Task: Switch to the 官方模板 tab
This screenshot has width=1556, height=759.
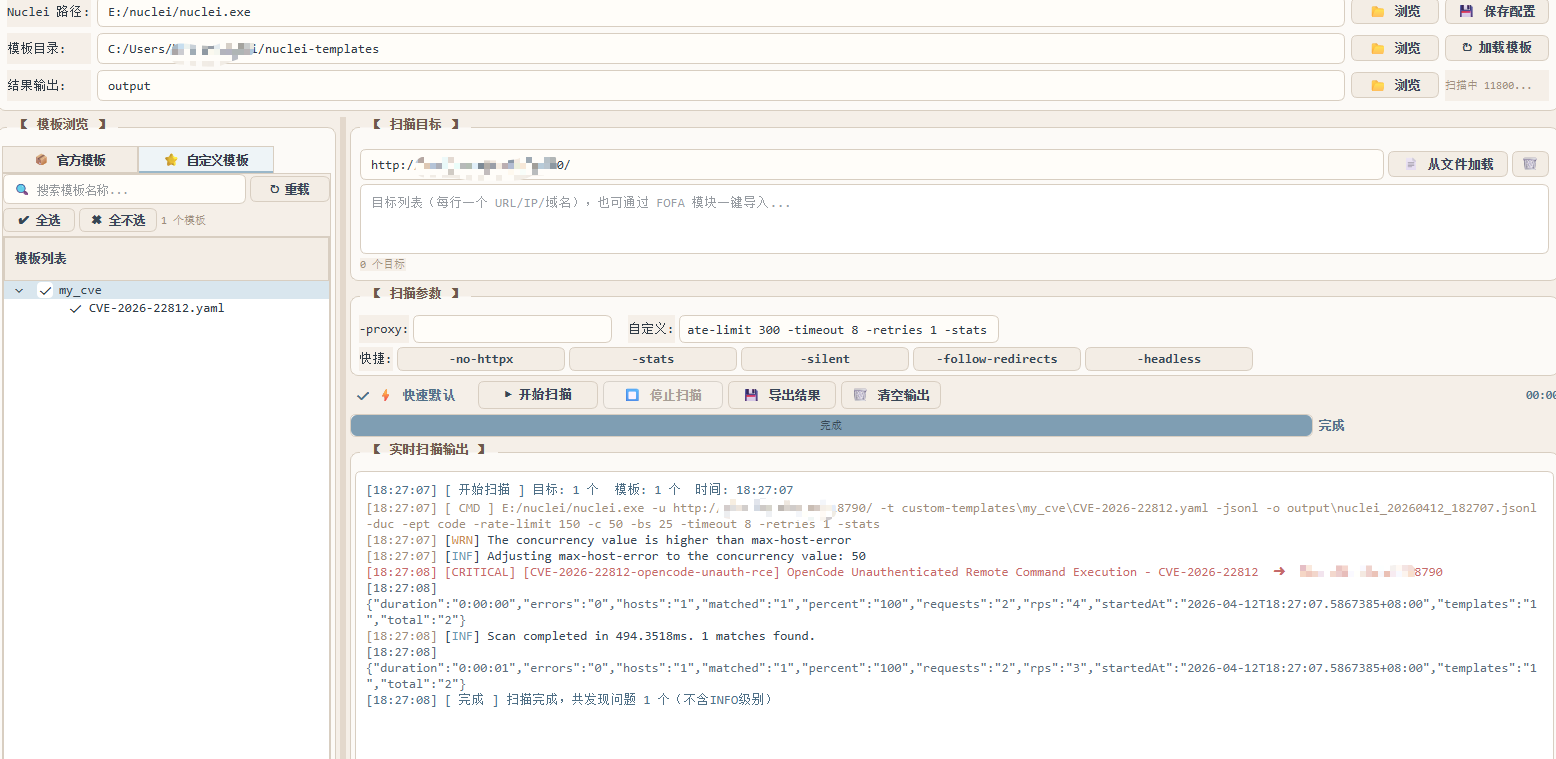Action: [70, 160]
